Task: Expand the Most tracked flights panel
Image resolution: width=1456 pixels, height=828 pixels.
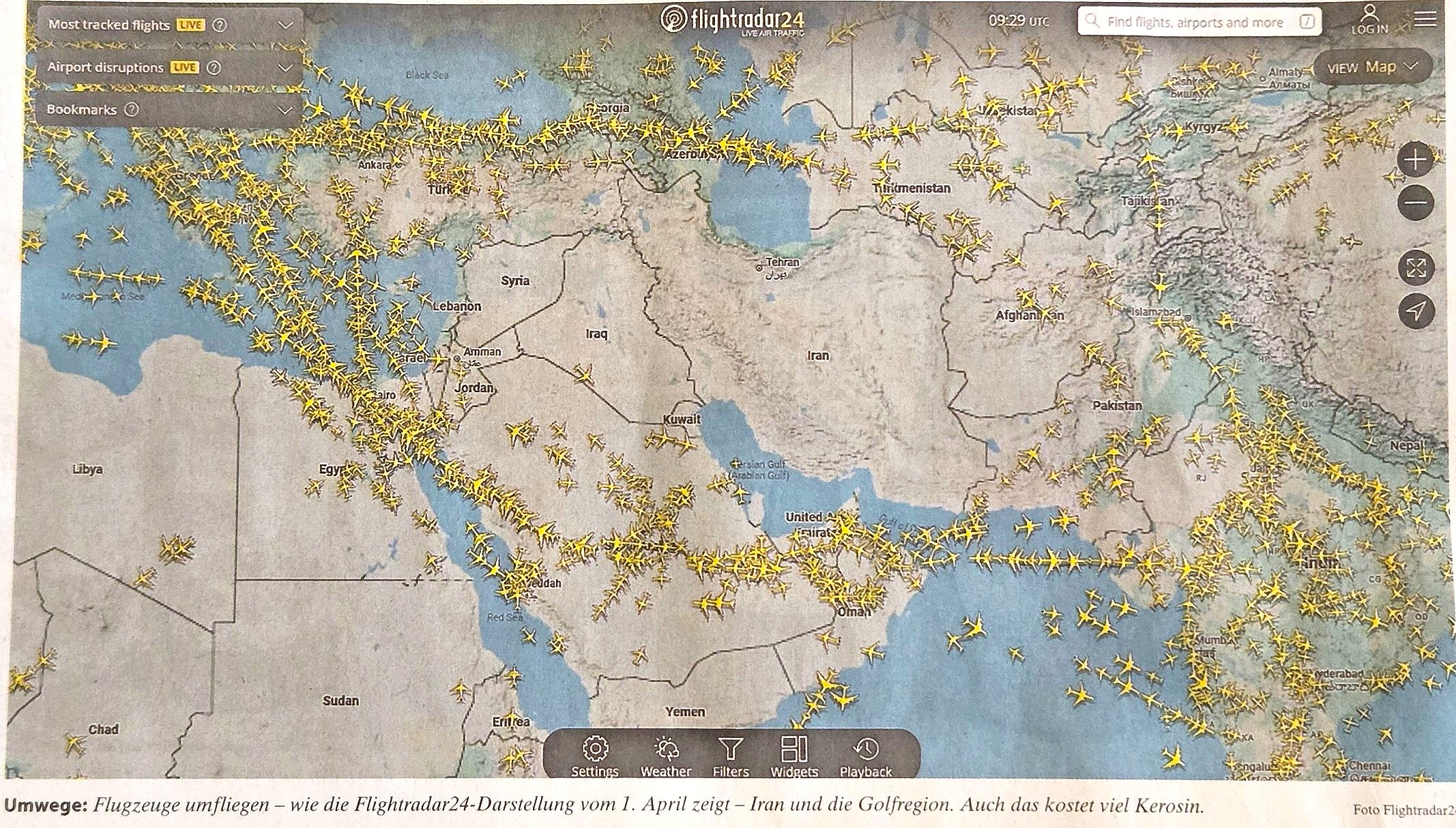Action: [x=285, y=25]
